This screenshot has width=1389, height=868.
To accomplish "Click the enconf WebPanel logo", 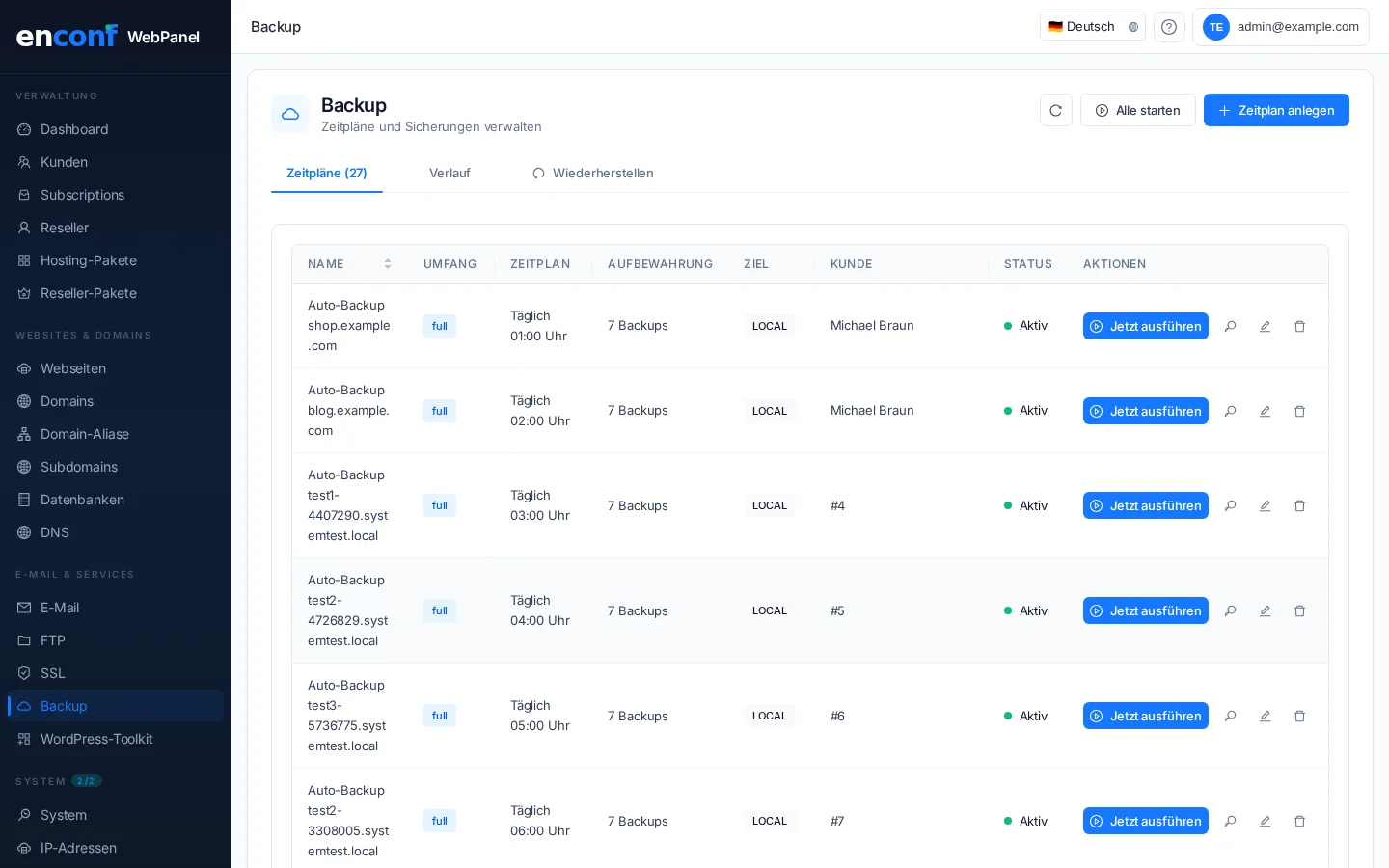I will 108,37.
